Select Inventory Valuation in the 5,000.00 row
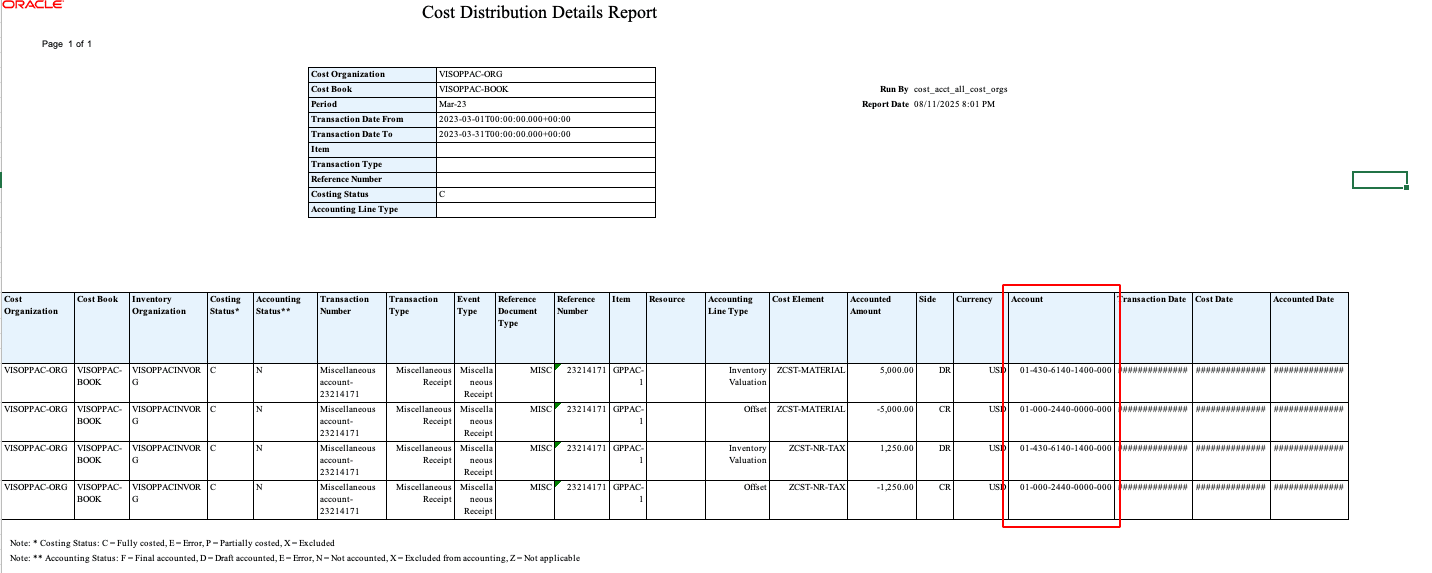The height and width of the screenshot is (573, 1432). (x=738, y=382)
